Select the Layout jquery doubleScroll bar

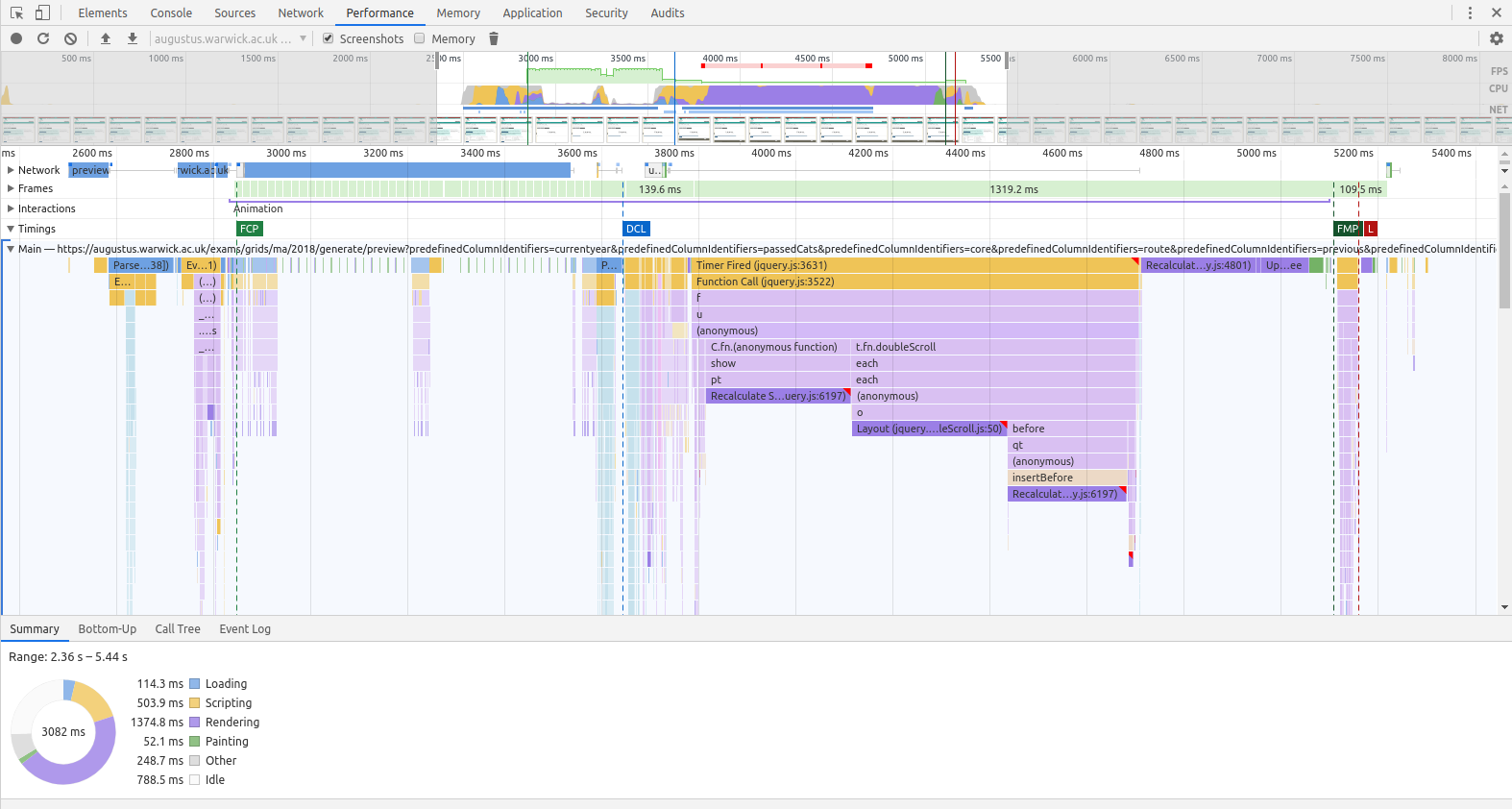[929, 429]
